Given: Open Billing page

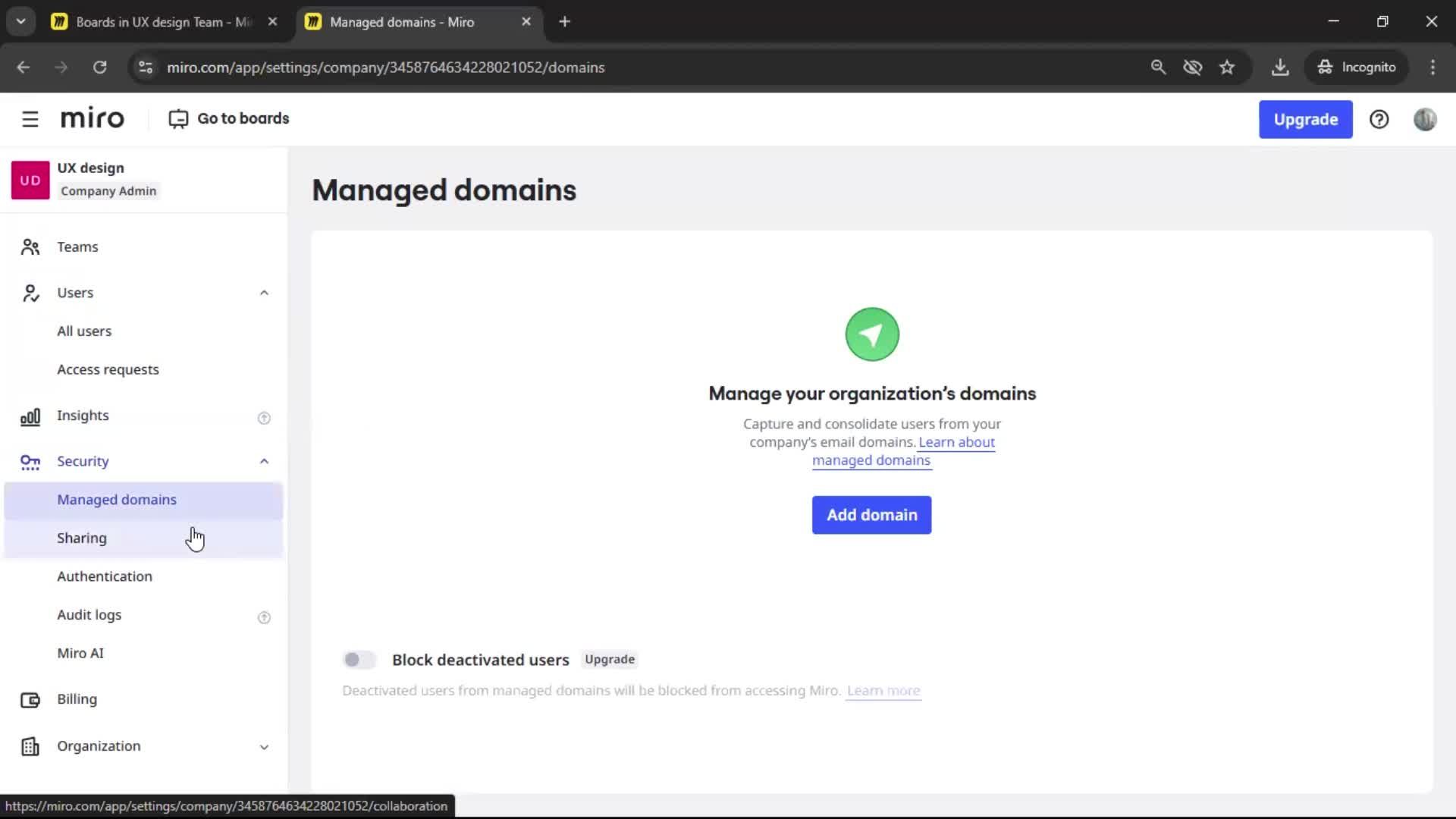Looking at the screenshot, I should click(x=144, y=699).
